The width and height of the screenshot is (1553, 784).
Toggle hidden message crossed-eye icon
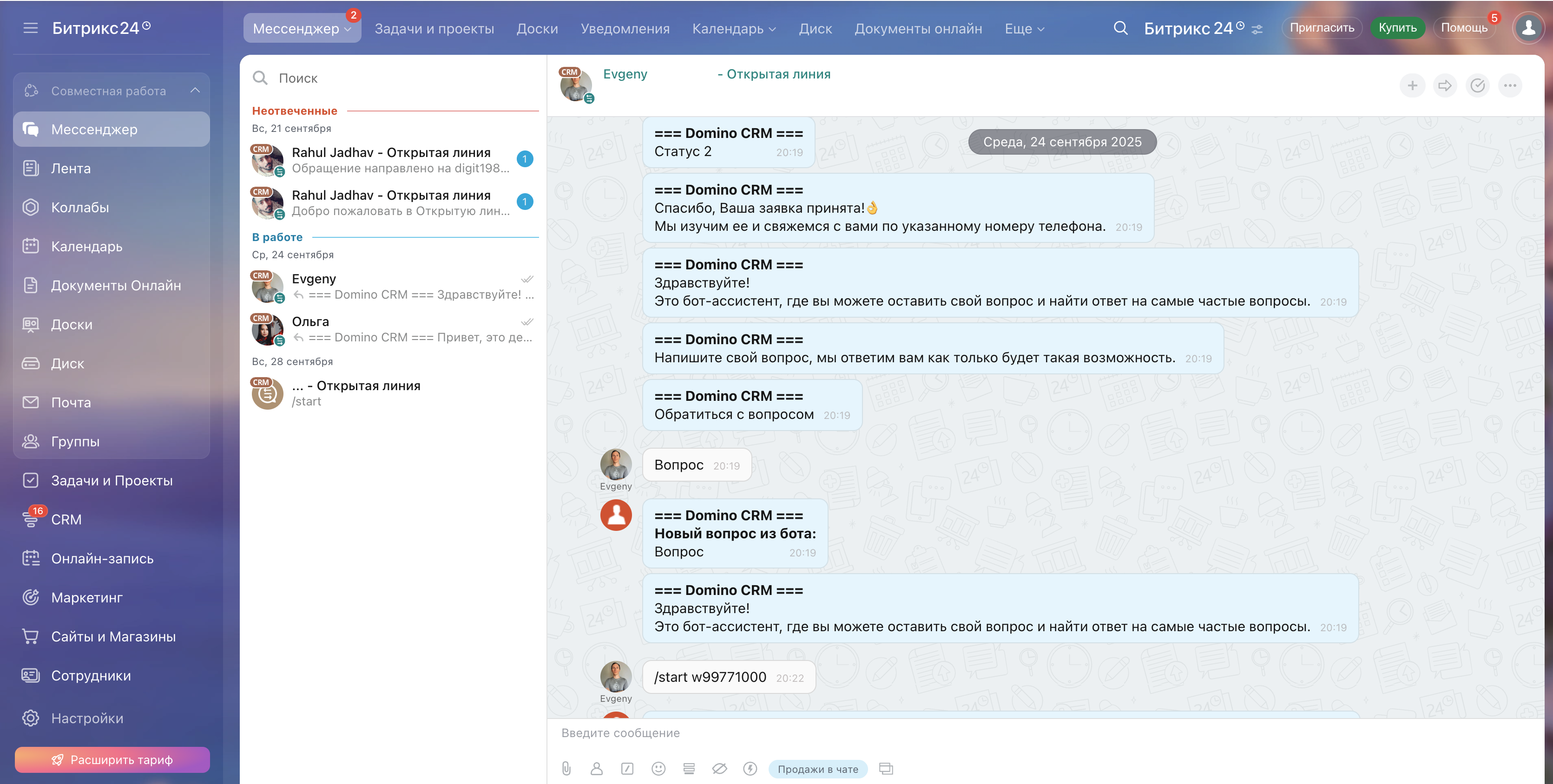[719, 768]
